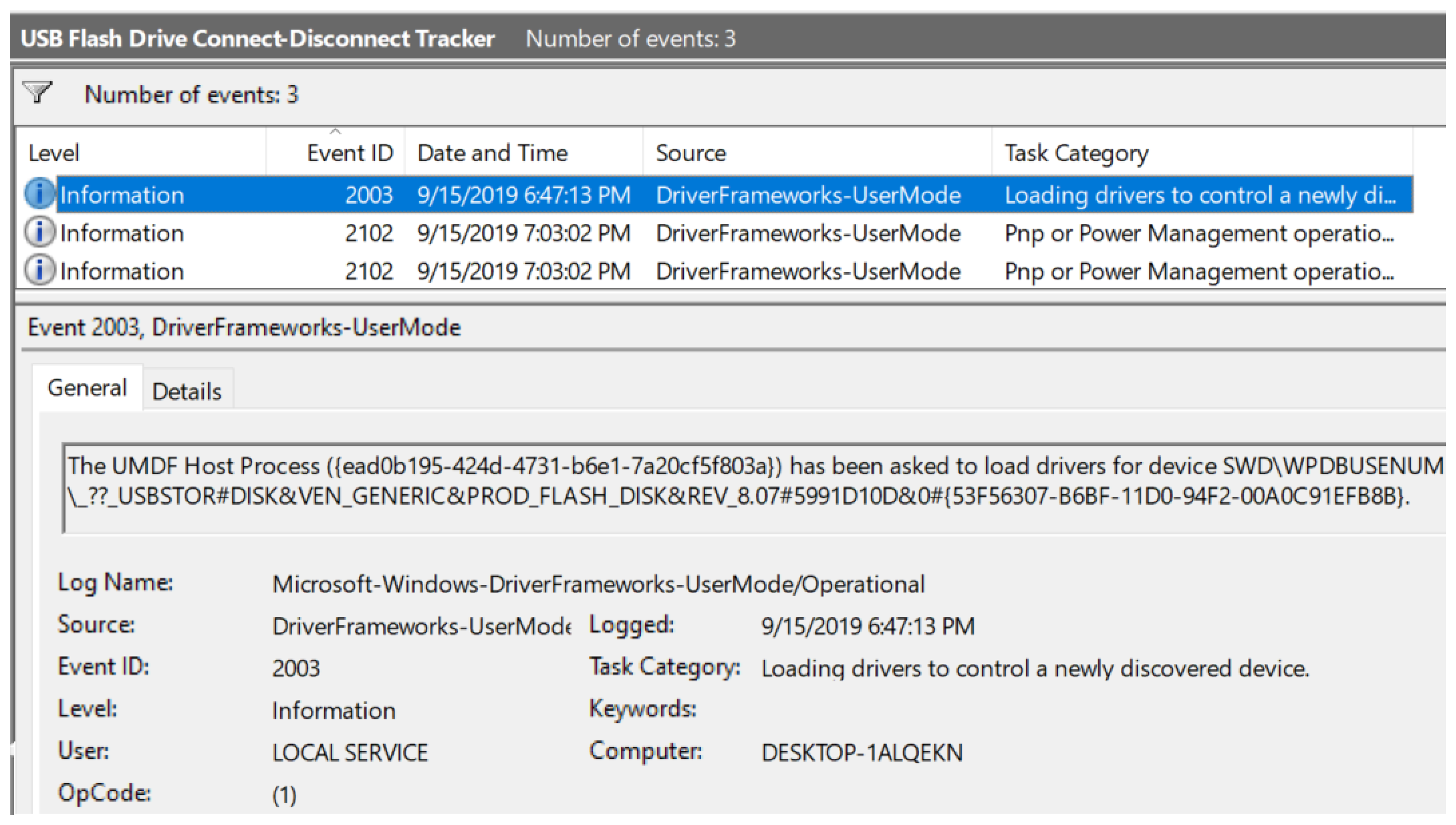Click the UMDF Host Process description text box
This screenshot has width=1456, height=825.
[x=737, y=482]
